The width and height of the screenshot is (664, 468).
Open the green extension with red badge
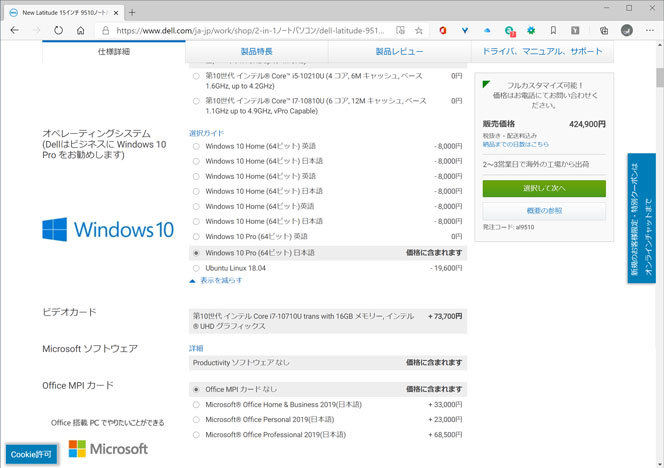(509, 31)
